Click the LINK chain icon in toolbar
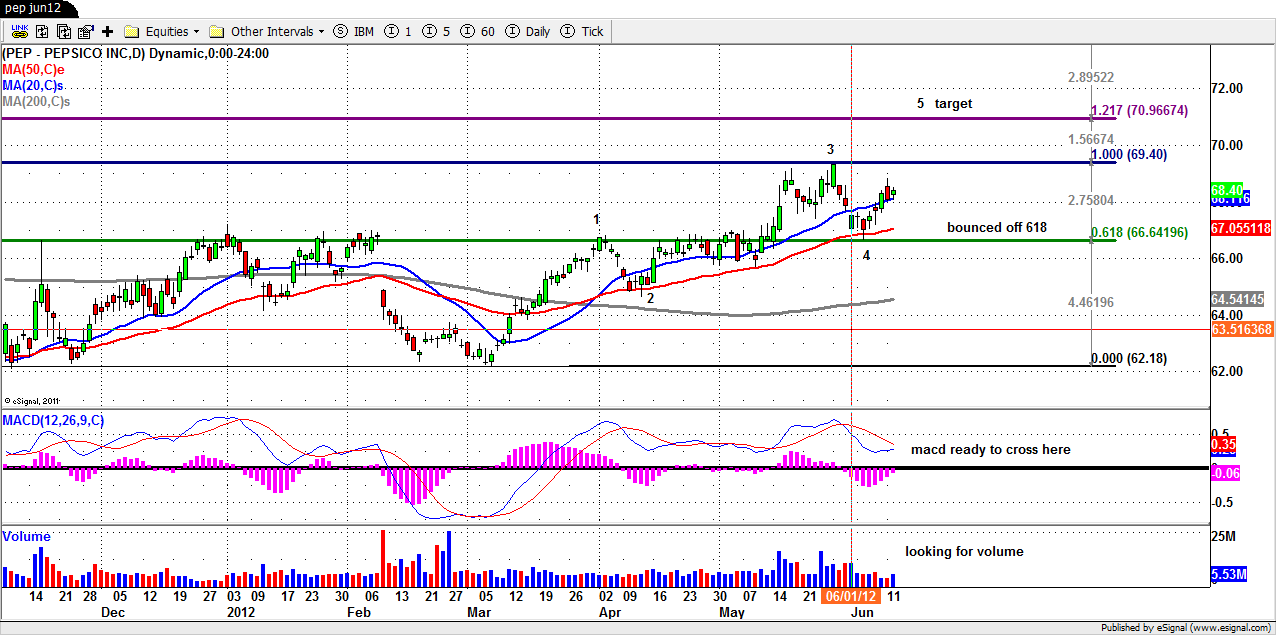The height and width of the screenshot is (635, 1276). pyautogui.click(x=18, y=31)
